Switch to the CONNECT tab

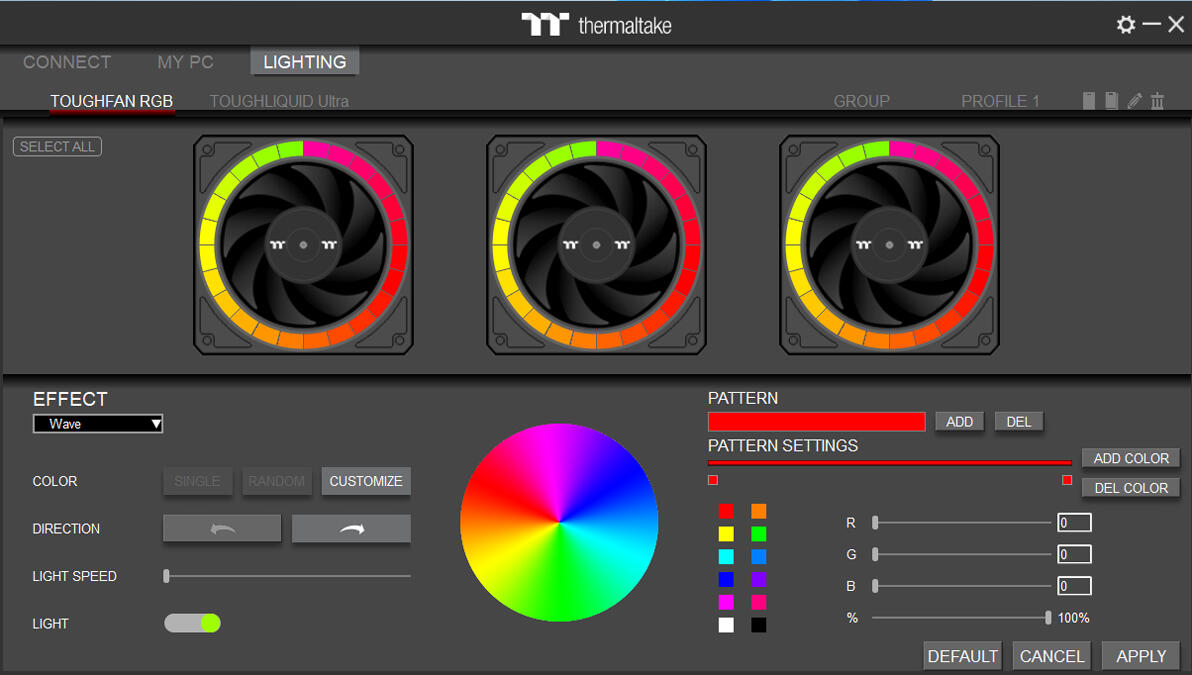click(x=67, y=62)
